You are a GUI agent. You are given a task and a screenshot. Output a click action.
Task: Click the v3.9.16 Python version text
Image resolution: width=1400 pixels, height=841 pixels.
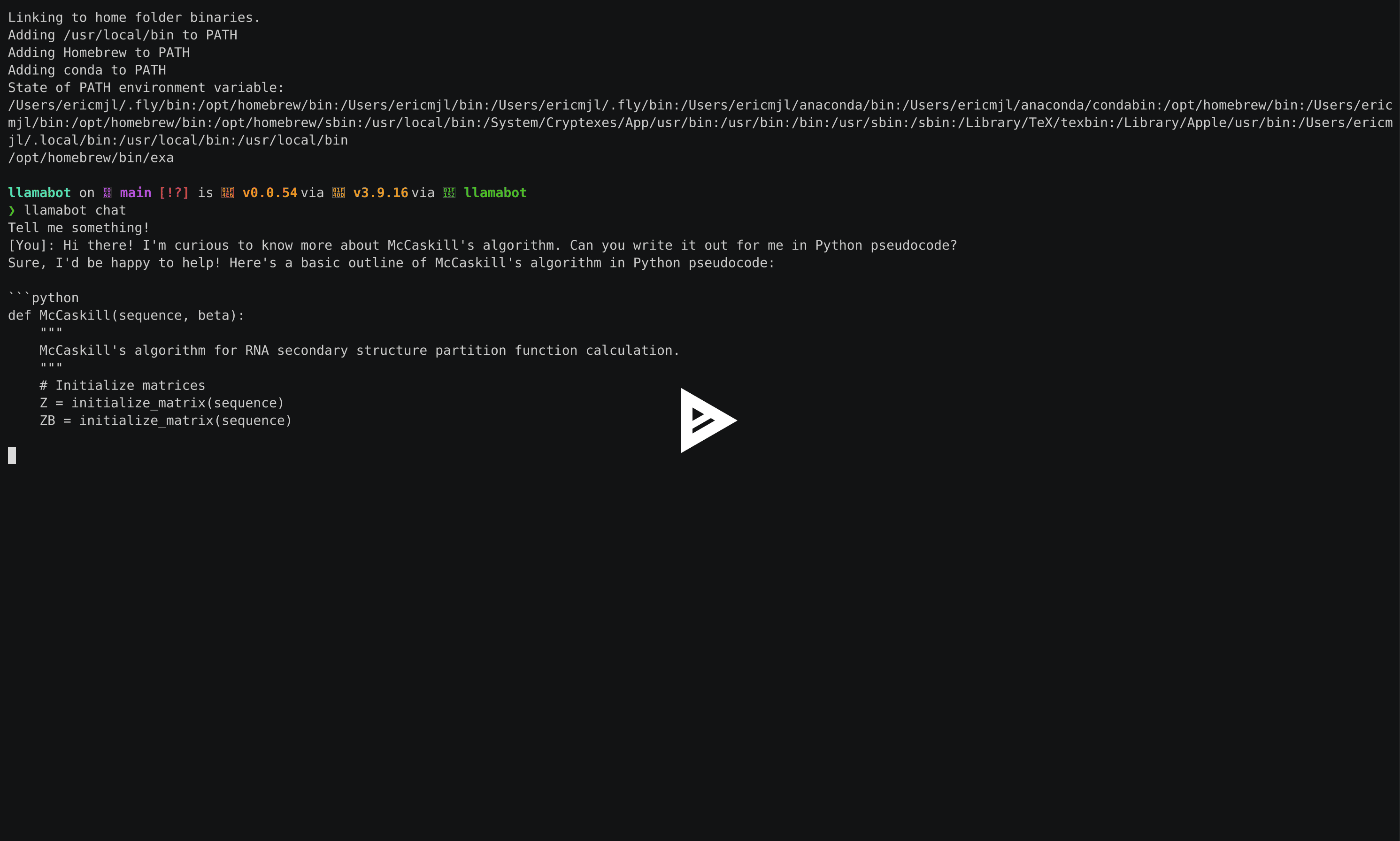click(x=380, y=193)
